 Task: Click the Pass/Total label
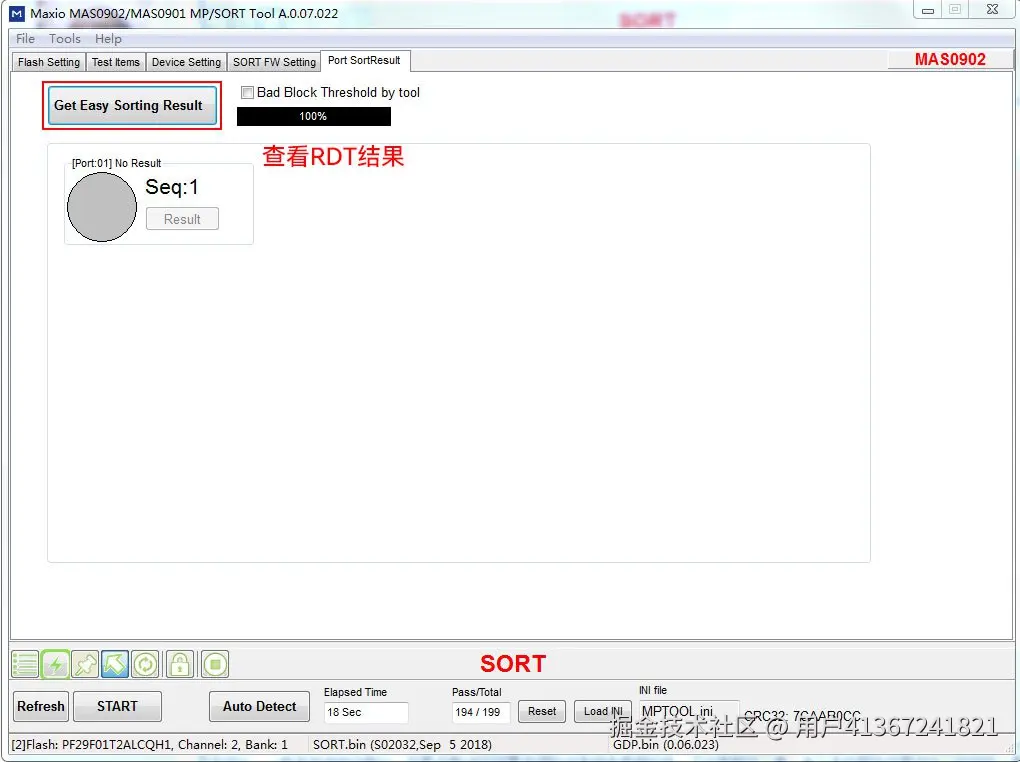pyautogui.click(x=477, y=692)
